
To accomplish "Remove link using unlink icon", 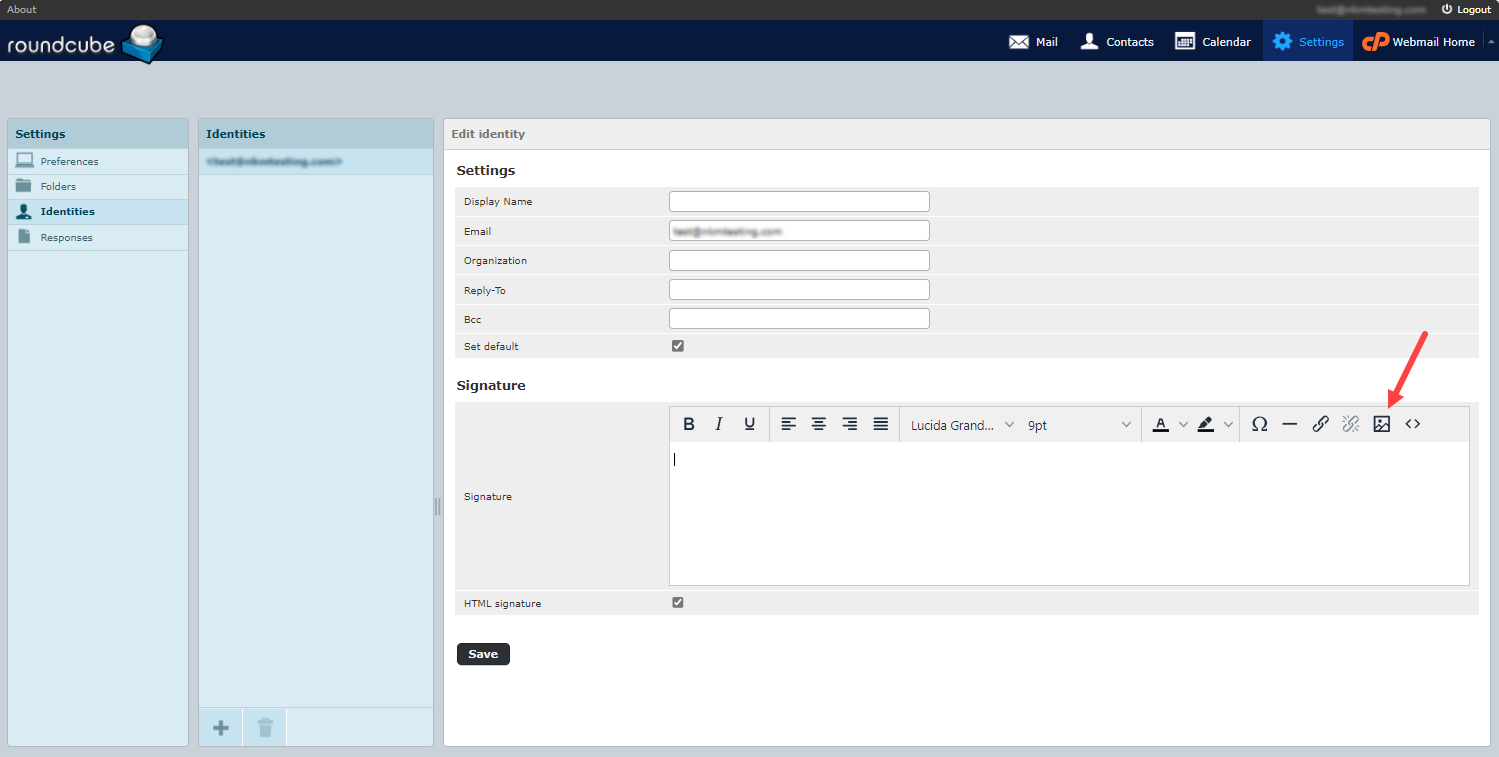I will click(x=1351, y=424).
